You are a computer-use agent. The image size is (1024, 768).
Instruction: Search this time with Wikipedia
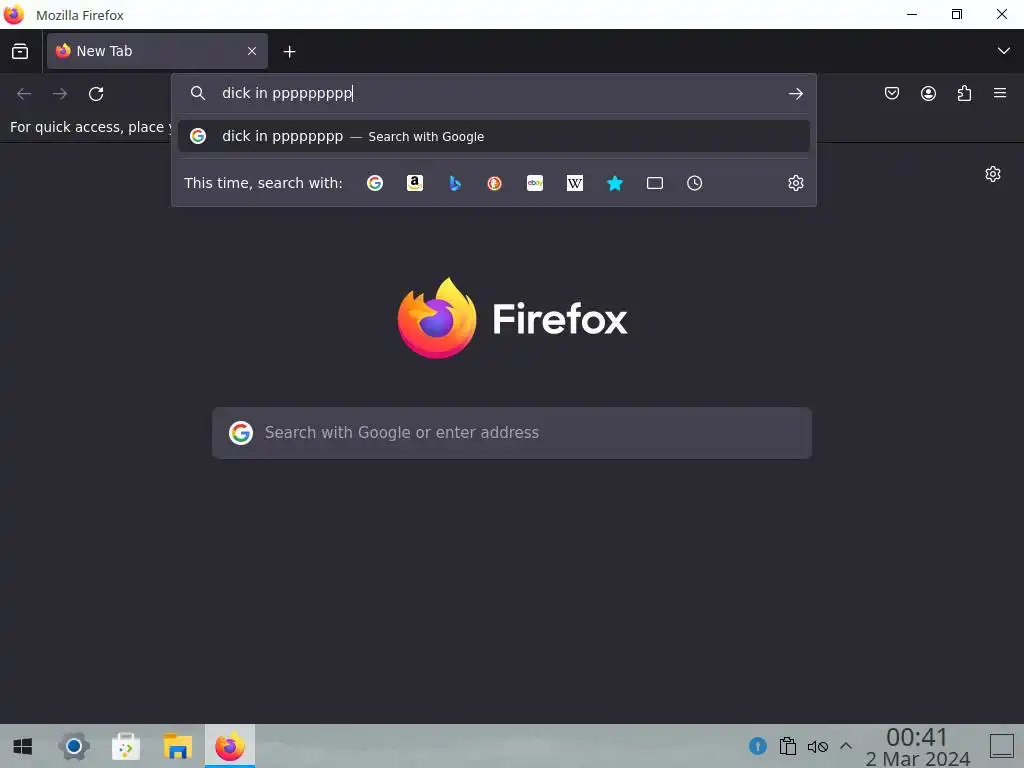(x=575, y=184)
